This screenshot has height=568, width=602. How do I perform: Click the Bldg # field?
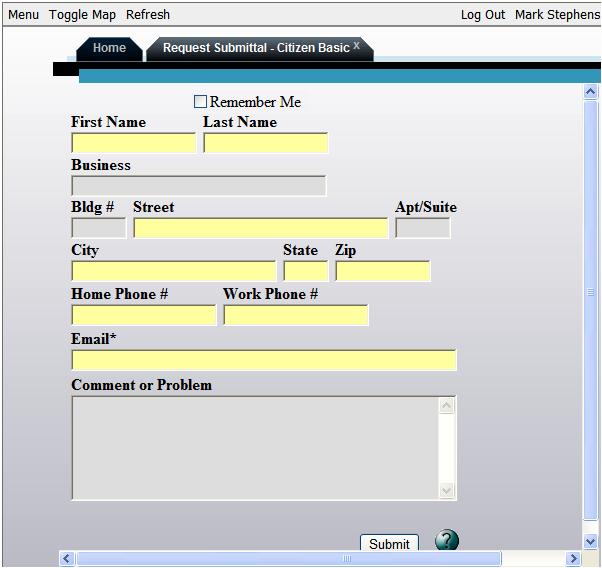(99, 228)
